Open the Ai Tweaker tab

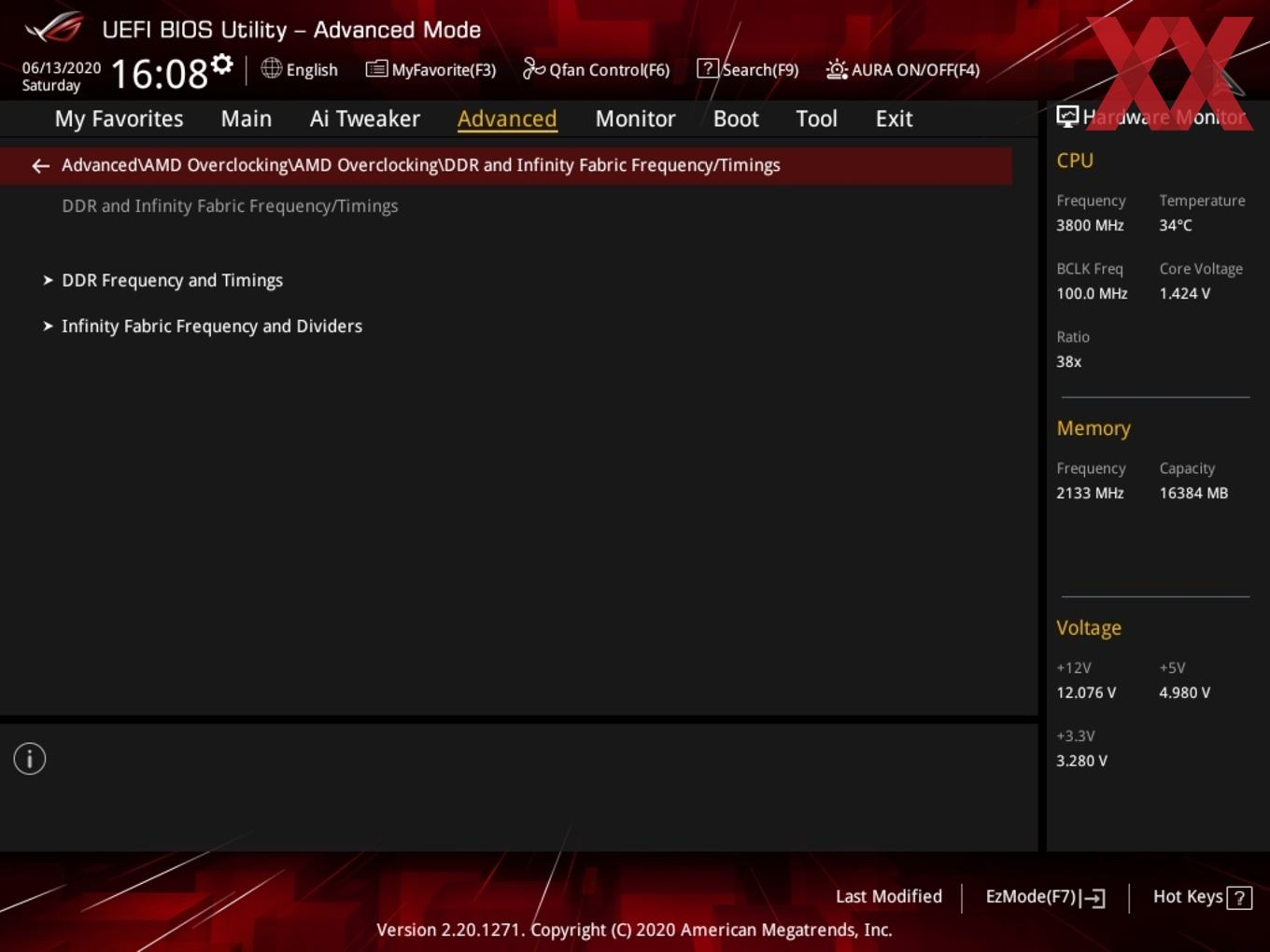[x=365, y=119]
